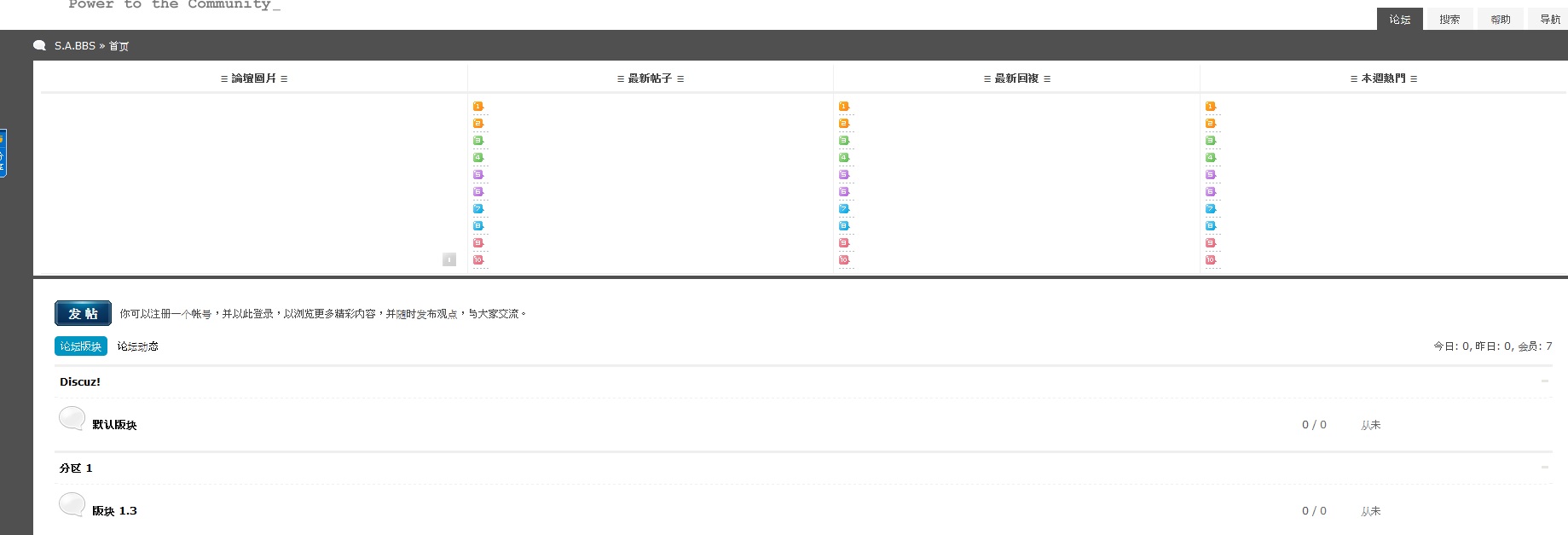Click rank 10 icon under 最新回複
Screen dimensions: 1568x535
coord(844,260)
